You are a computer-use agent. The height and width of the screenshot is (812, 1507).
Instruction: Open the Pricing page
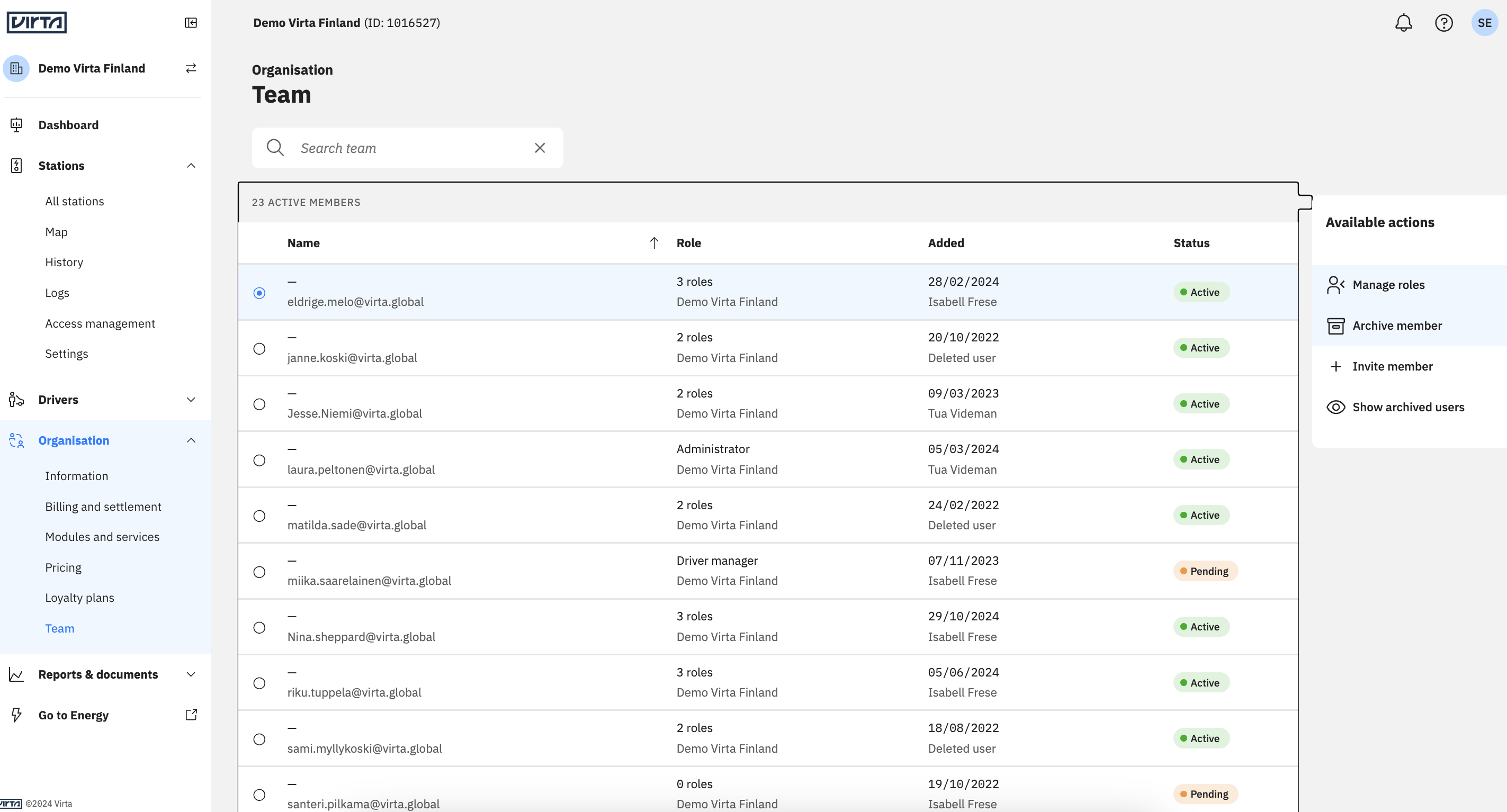pyautogui.click(x=63, y=567)
